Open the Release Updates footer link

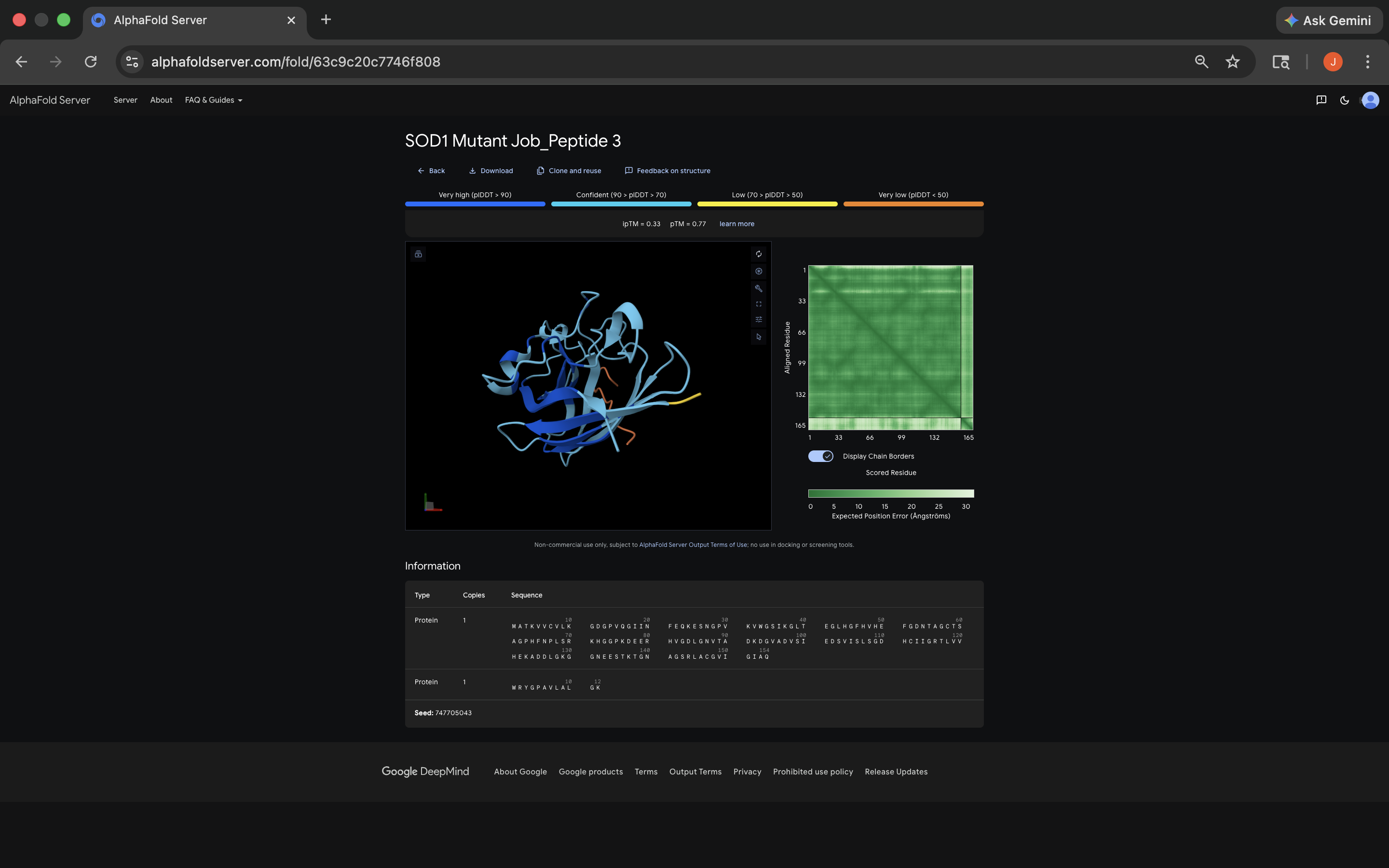point(896,772)
